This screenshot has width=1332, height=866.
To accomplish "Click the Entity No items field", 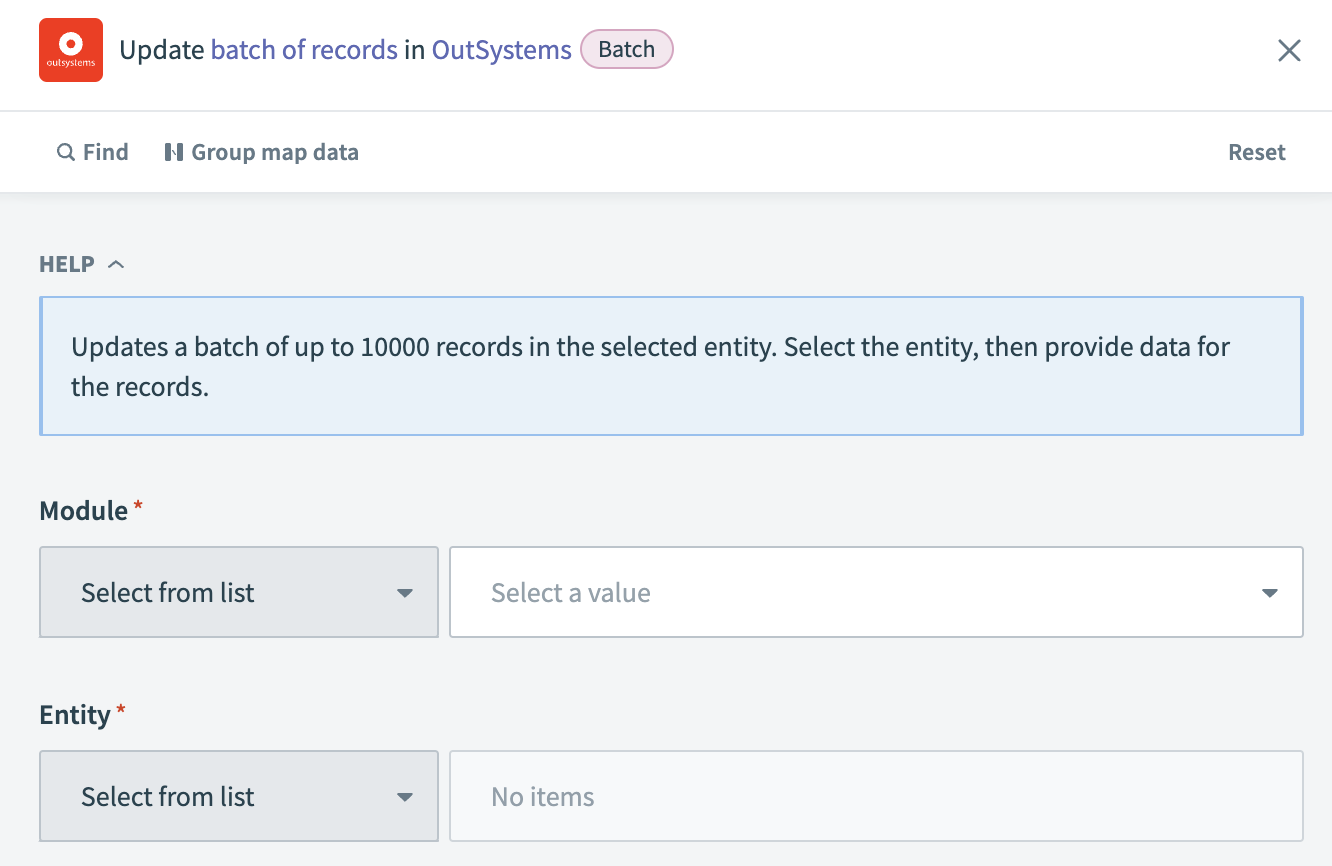I will pyautogui.click(x=876, y=796).
